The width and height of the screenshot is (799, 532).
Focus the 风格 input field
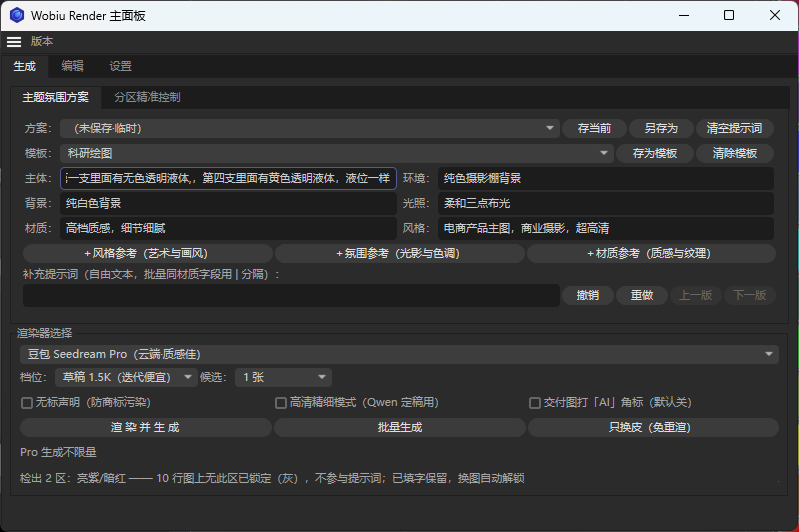(606, 228)
